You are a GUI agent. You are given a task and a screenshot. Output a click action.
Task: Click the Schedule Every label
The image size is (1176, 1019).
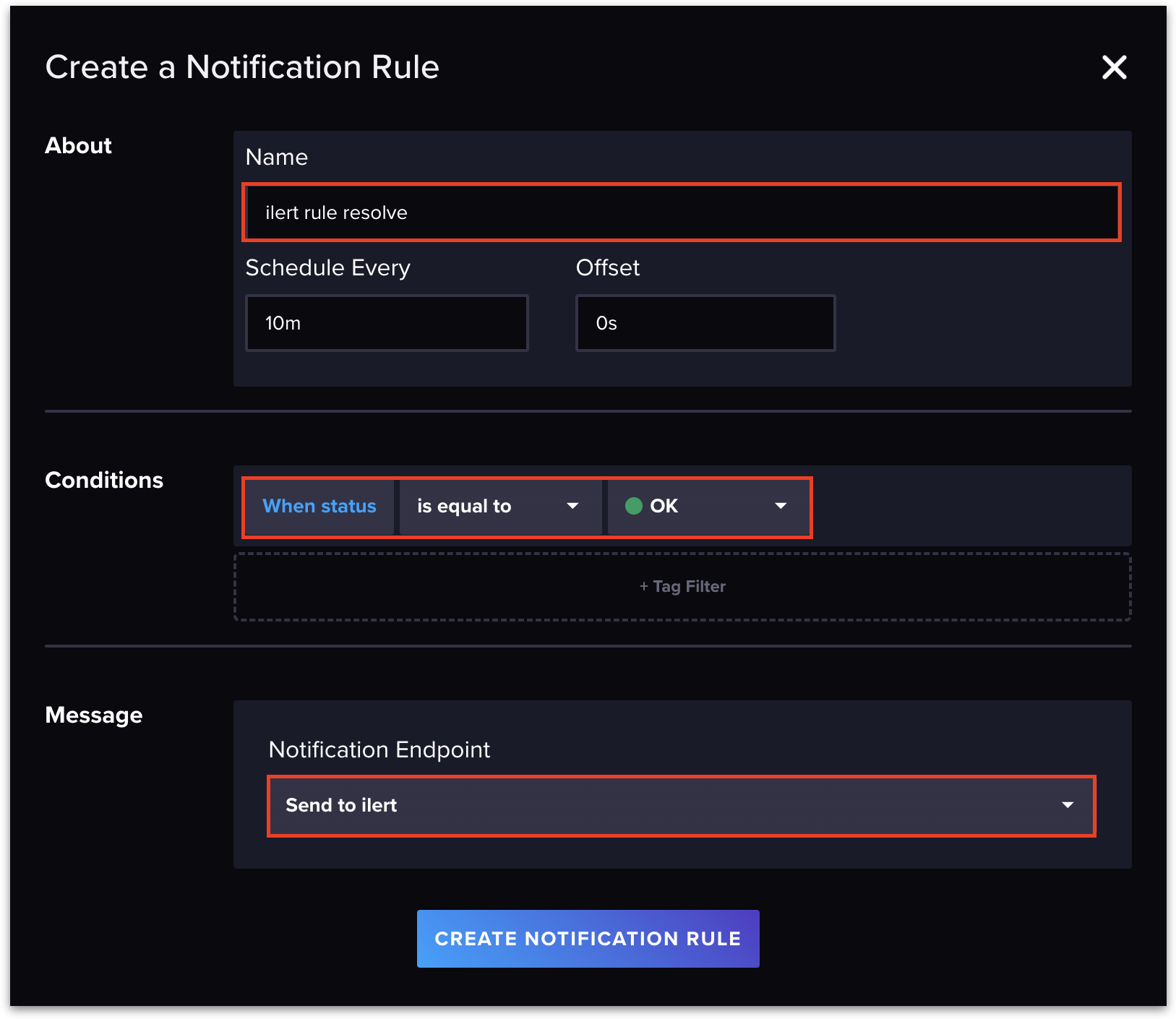point(327,267)
